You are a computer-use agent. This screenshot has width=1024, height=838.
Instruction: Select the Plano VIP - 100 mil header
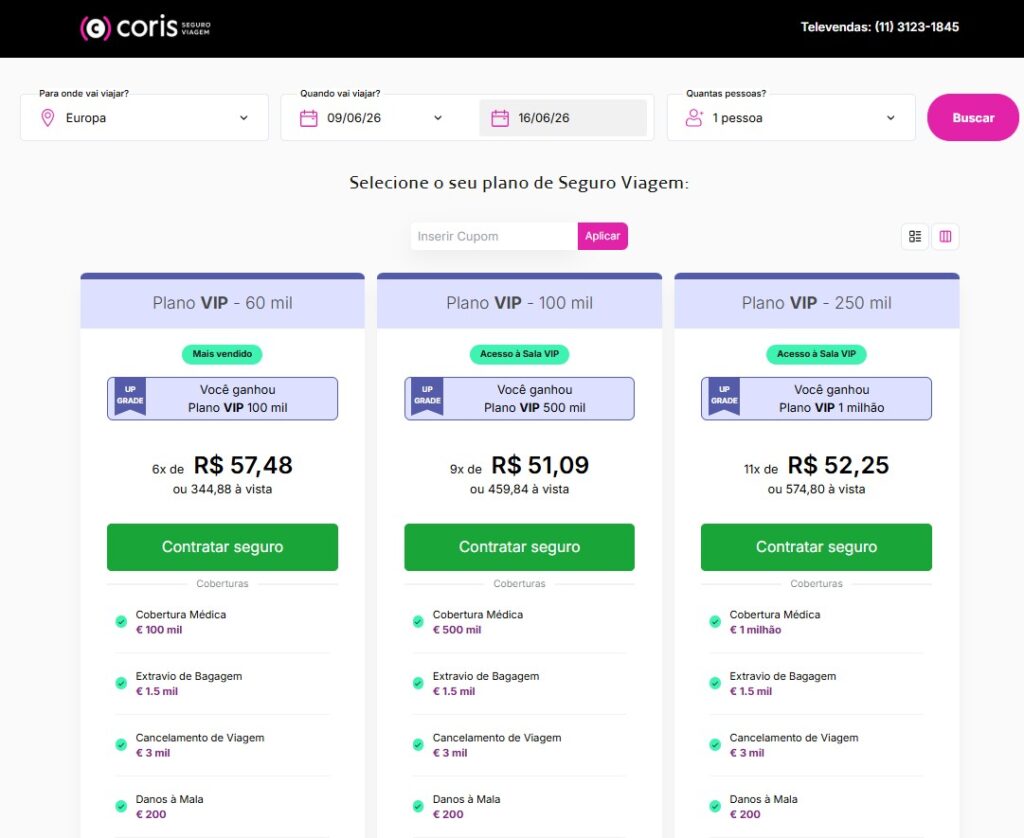click(519, 303)
